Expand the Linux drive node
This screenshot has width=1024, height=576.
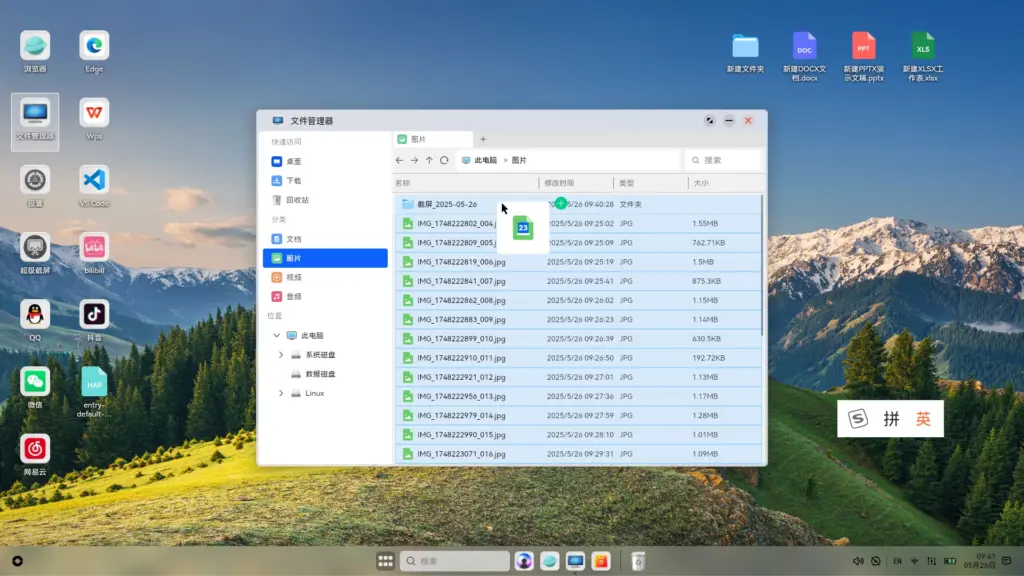[281, 393]
